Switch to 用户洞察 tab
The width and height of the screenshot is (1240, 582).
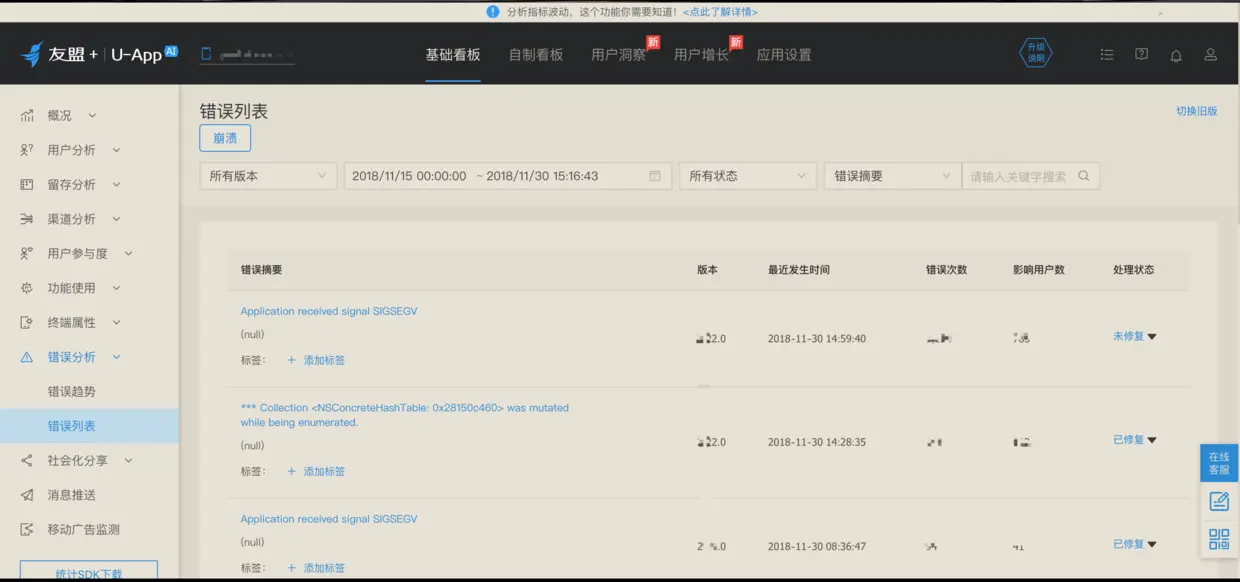point(619,55)
